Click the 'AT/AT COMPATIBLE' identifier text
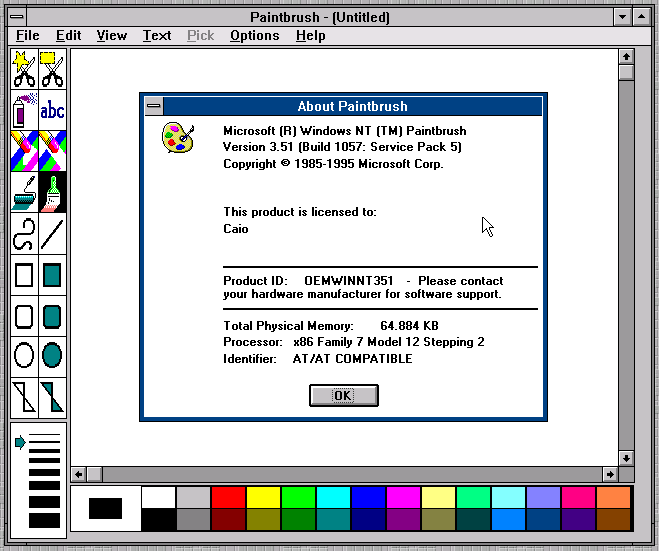 352,359
